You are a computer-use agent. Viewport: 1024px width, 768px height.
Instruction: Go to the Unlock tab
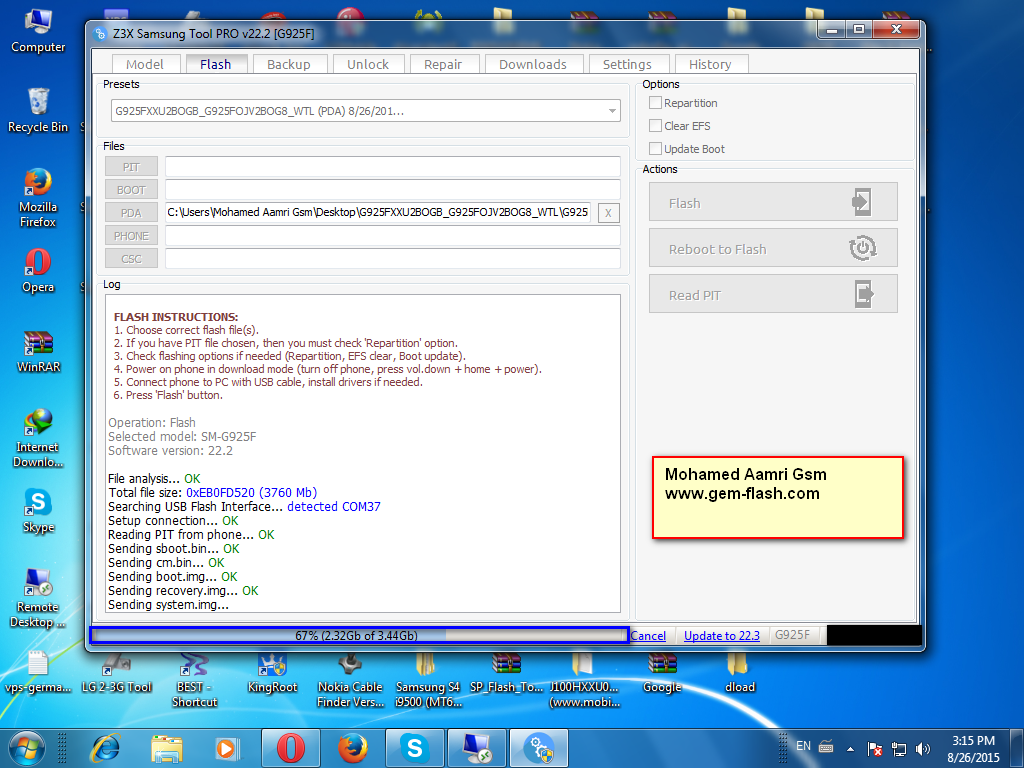368,64
